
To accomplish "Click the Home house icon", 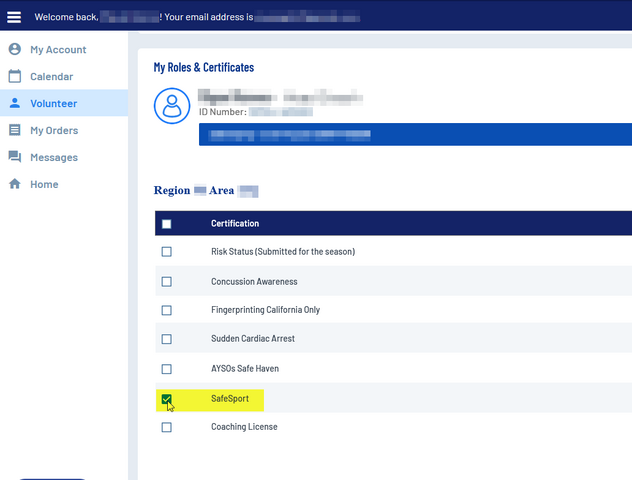I will coord(15,184).
